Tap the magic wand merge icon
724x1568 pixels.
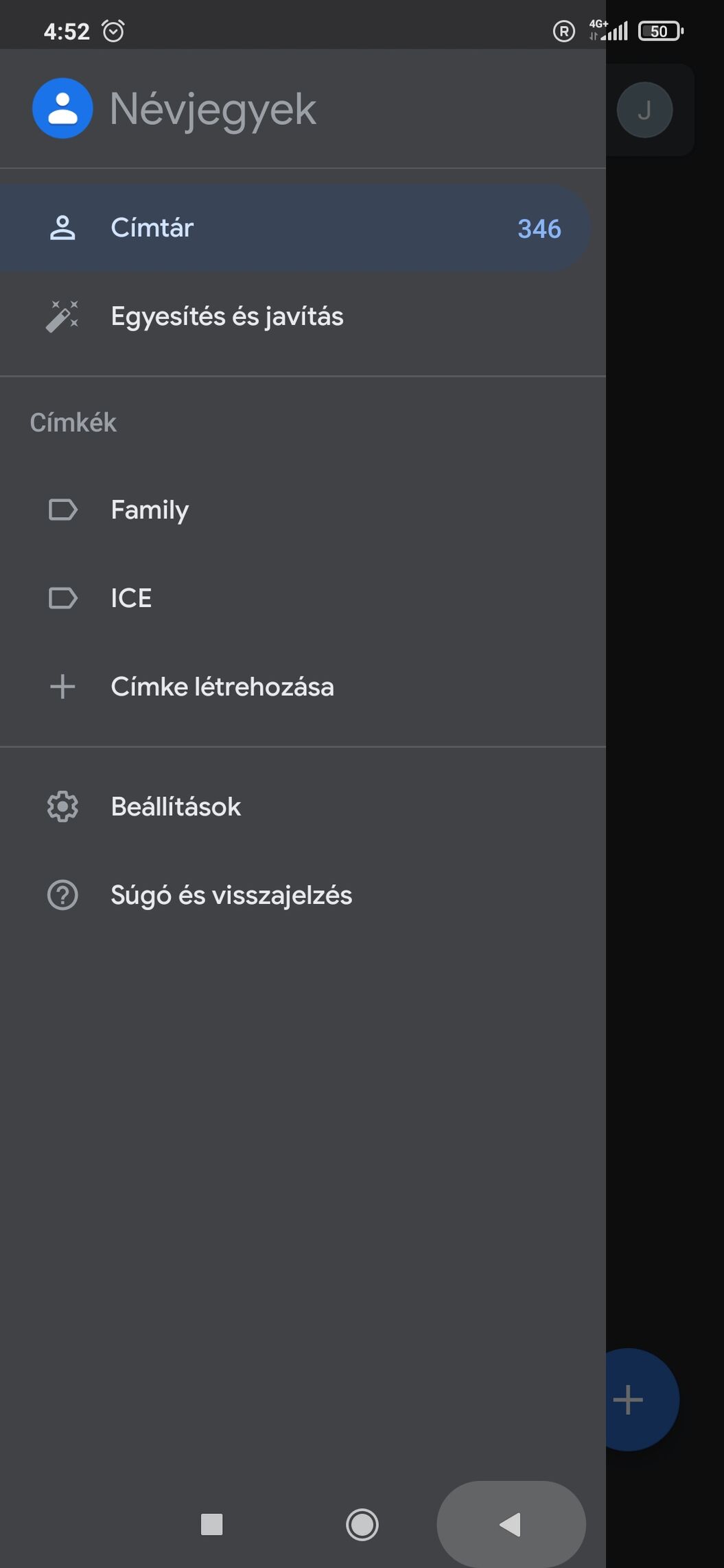tap(62, 316)
